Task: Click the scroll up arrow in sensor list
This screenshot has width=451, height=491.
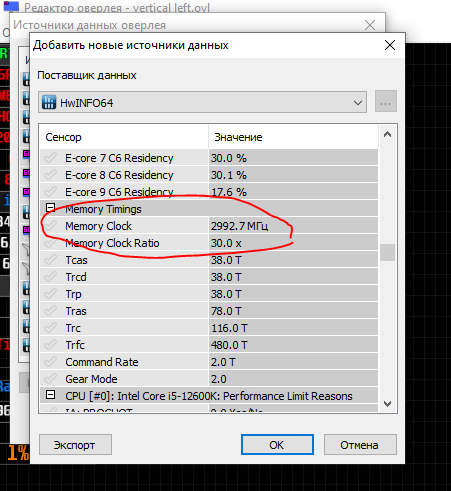Action: tap(387, 135)
